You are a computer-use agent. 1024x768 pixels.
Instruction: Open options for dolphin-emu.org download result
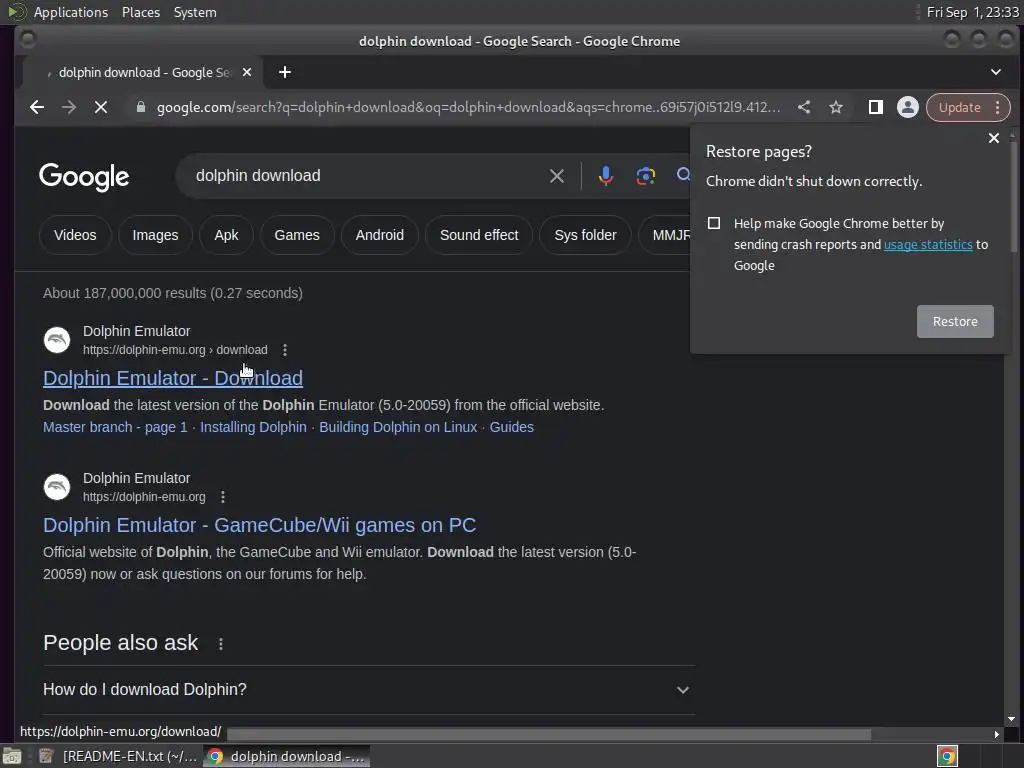pyautogui.click(x=285, y=350)
